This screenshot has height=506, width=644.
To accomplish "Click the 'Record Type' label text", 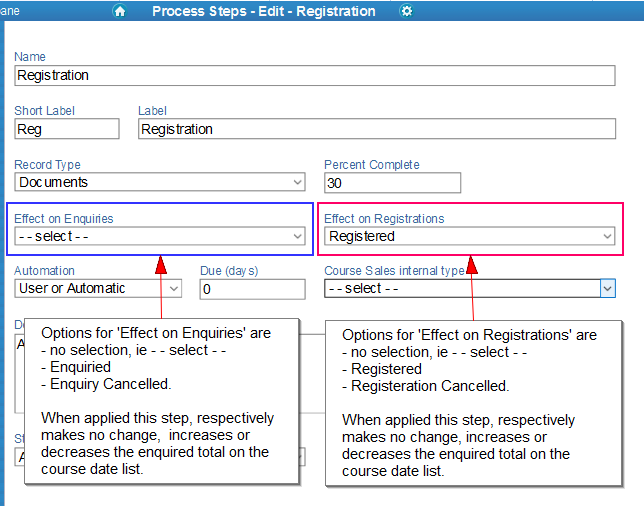I will tap(47, 165).
